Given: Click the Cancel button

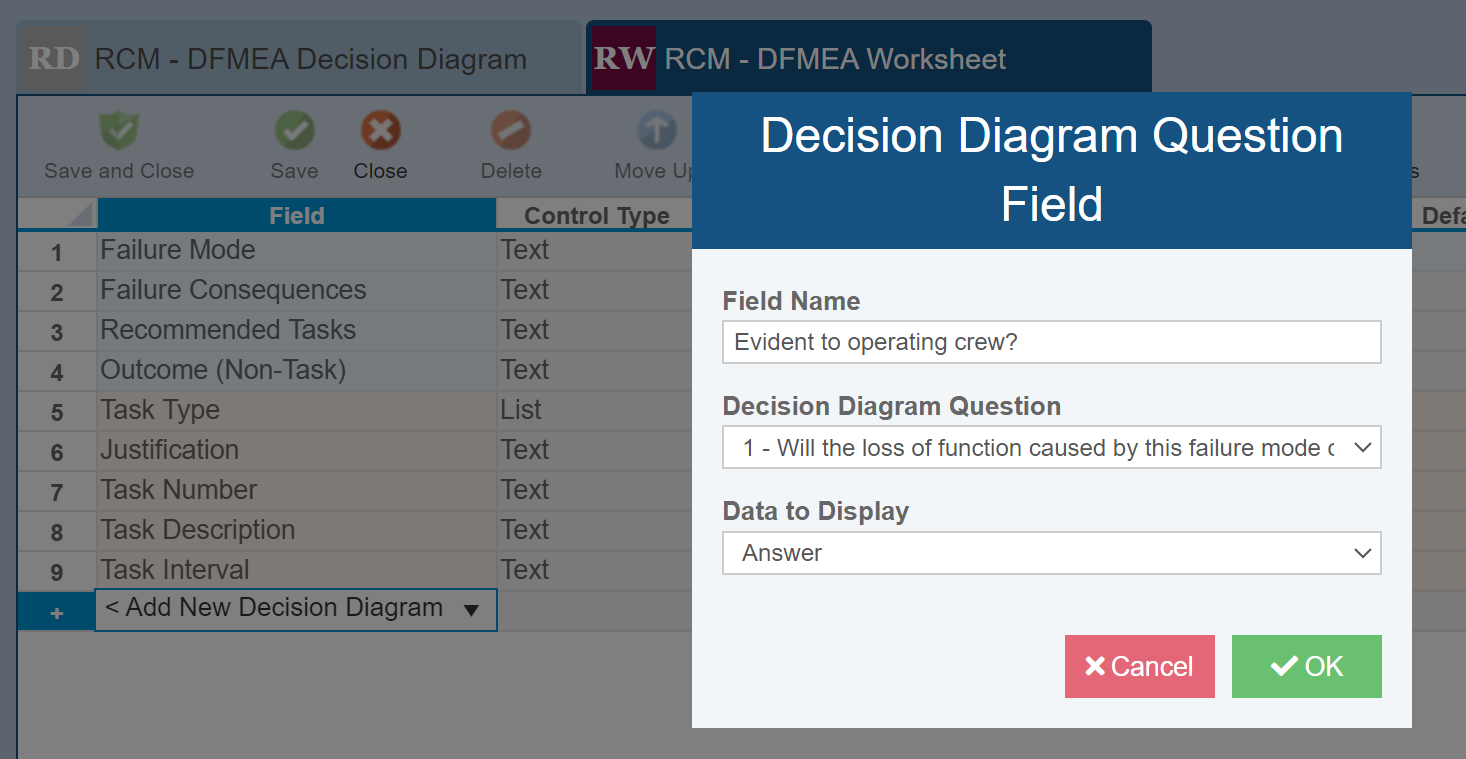Looking at the screenshot, I should pyautogui.click(x=1139, y=666).
